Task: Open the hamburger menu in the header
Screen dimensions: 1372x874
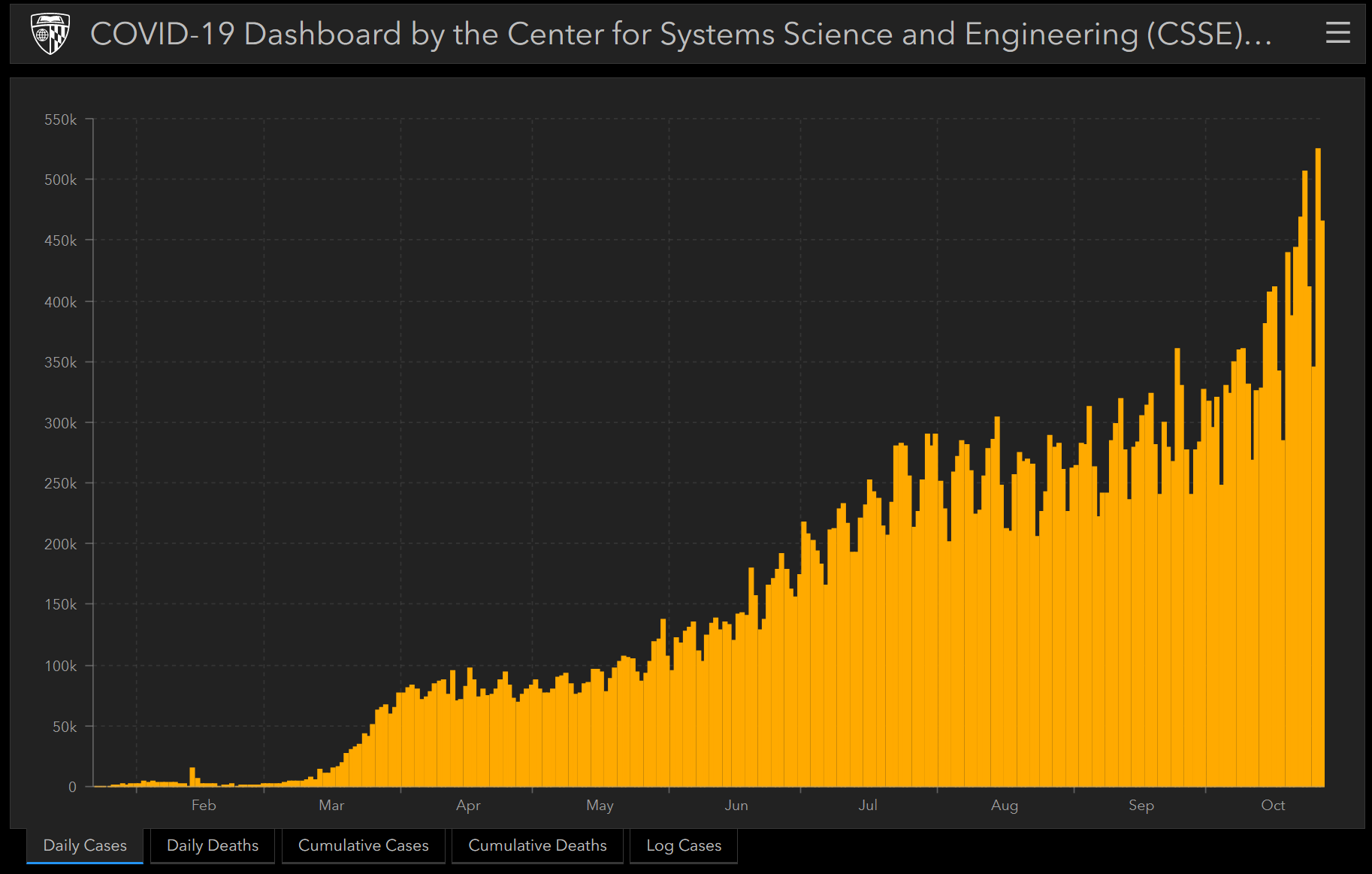Action: pyautogui.click(x=1337, y=33)
